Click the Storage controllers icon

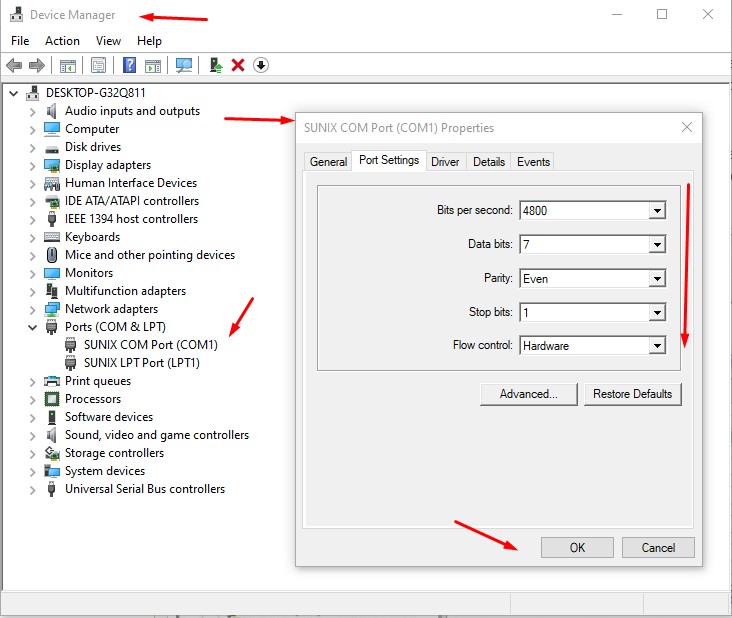52,453
